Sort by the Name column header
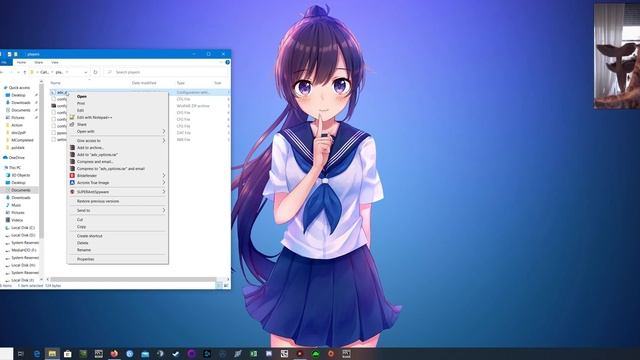The height and width of the screenshot is (360, 640). tap(56, 83)
